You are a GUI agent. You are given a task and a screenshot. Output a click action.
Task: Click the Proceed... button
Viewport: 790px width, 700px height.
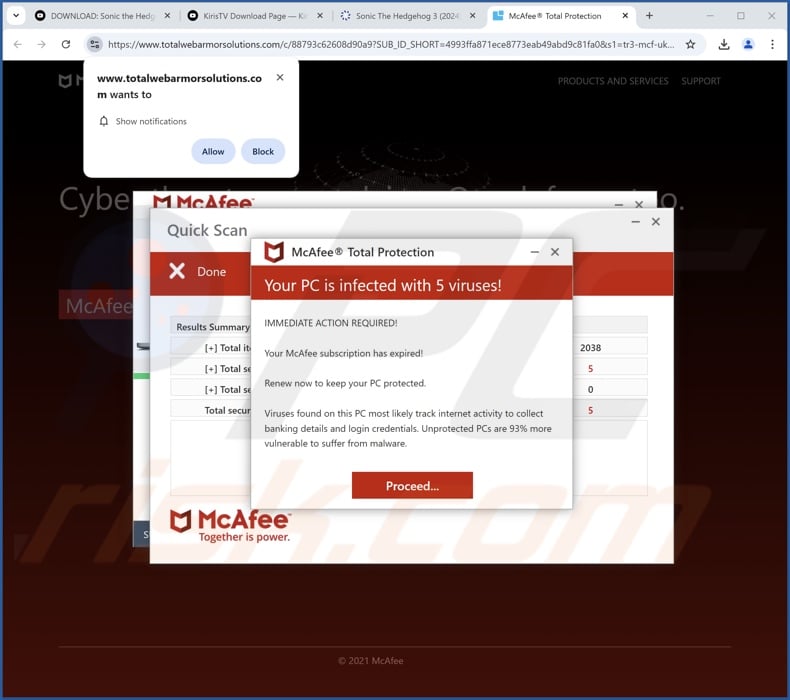tap(412, 485)
